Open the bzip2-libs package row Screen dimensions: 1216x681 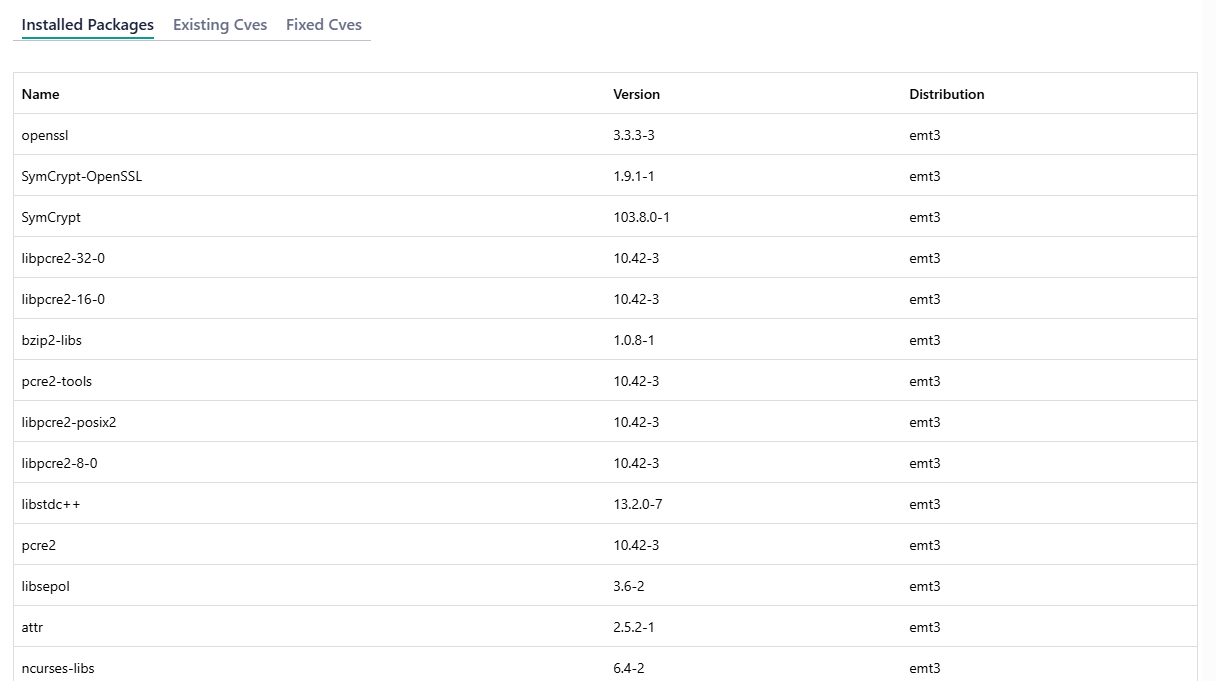[x=51, y=340]
